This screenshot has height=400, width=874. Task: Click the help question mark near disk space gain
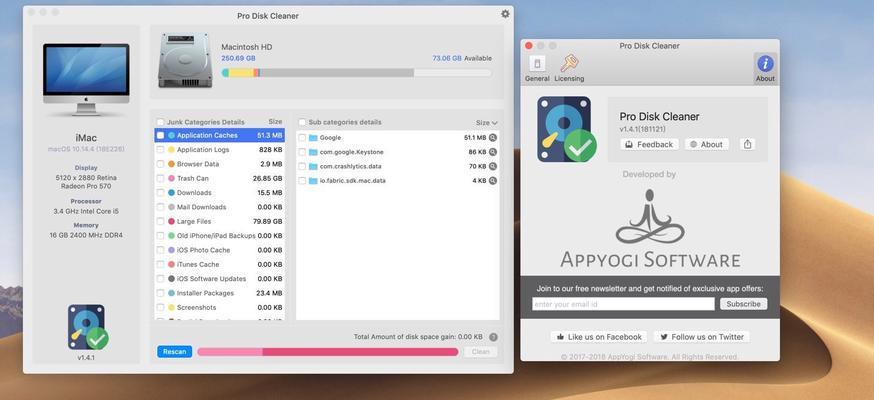[493, 337]
